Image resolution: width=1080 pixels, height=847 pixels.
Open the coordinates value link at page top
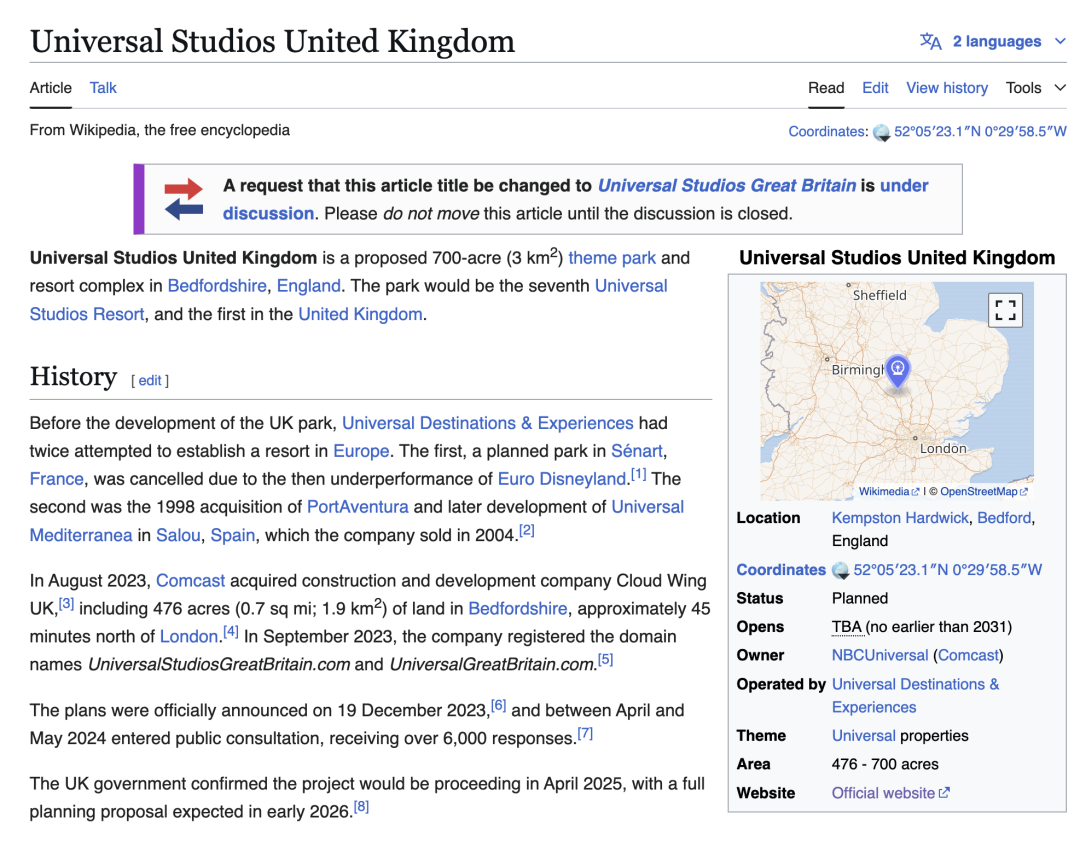point(980,132)
